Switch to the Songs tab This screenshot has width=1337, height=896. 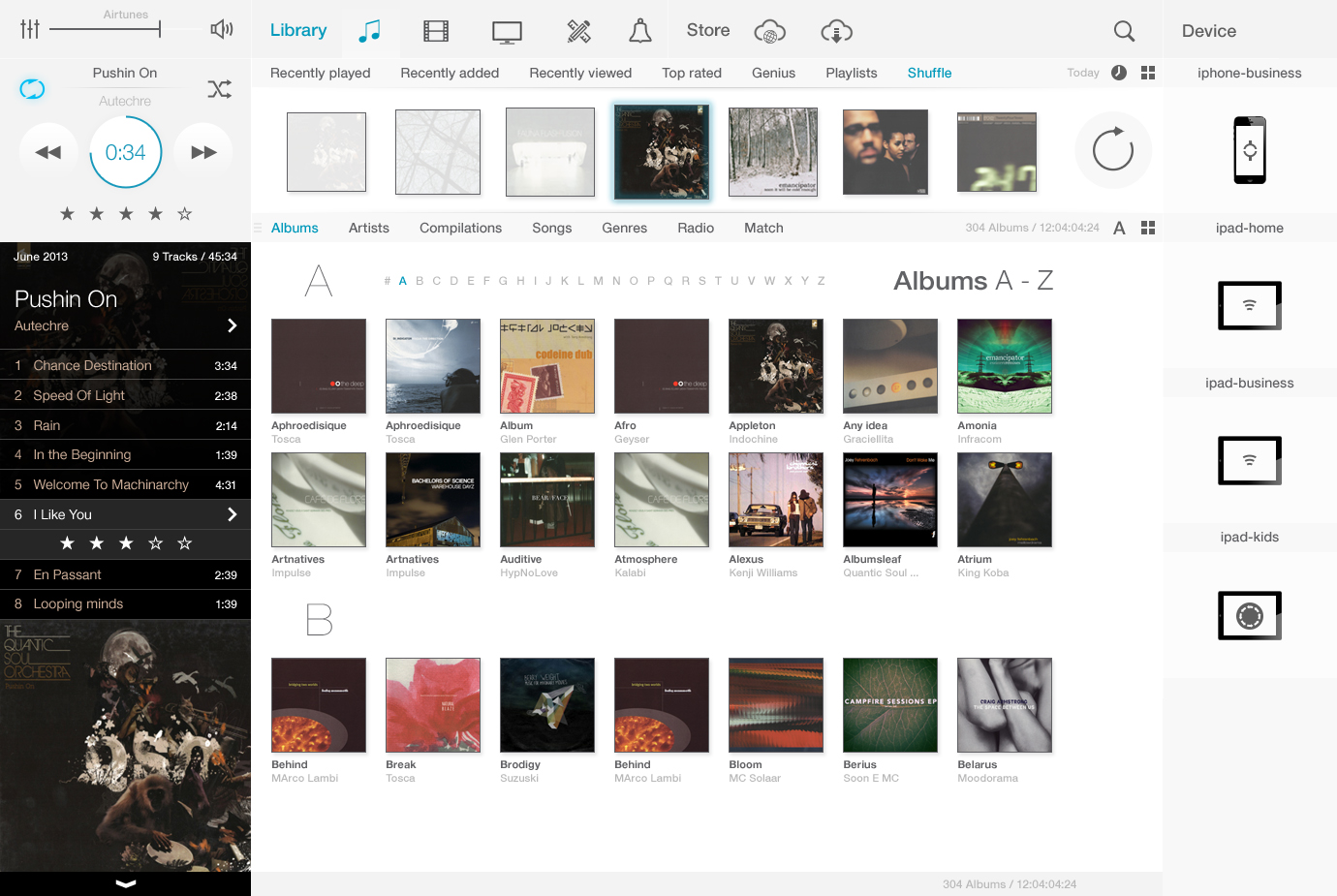(552, 228)
